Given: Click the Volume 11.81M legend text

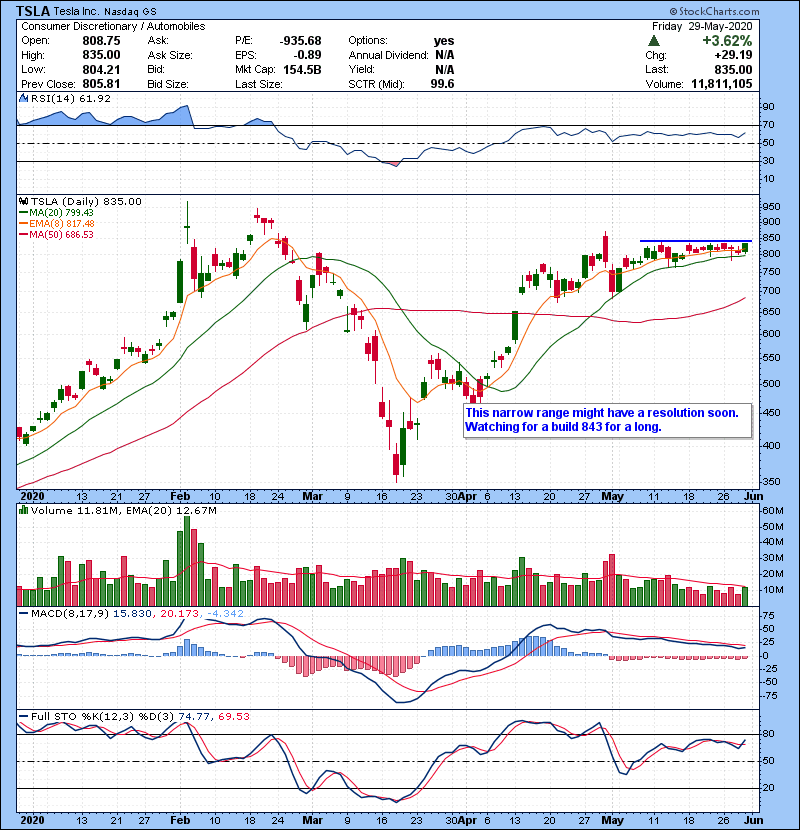Looking at the screenshot, I should point(75,511).
